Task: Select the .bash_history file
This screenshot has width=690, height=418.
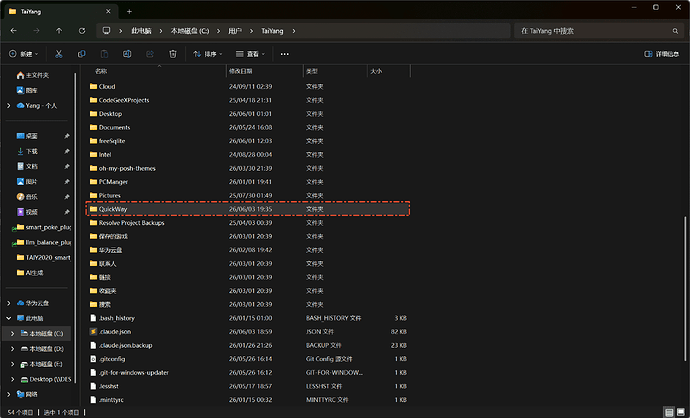Action: click(248, 318)
